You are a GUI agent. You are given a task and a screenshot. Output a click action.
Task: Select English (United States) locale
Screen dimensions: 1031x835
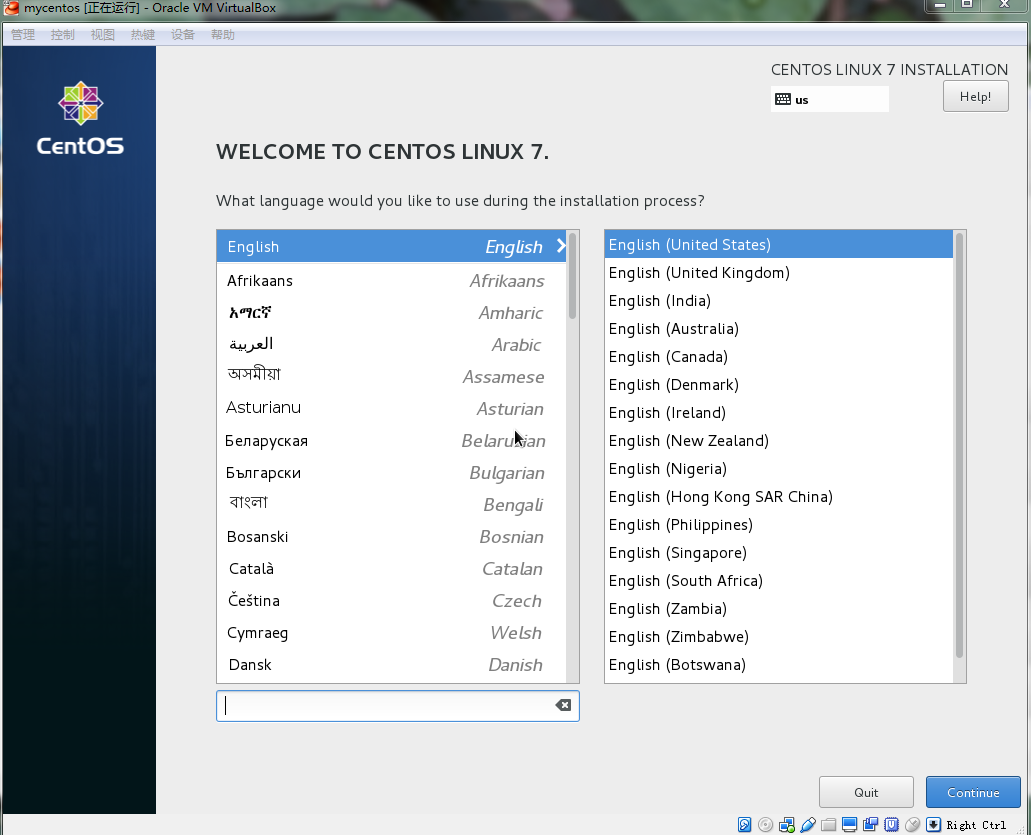click(x=779, y=245)
